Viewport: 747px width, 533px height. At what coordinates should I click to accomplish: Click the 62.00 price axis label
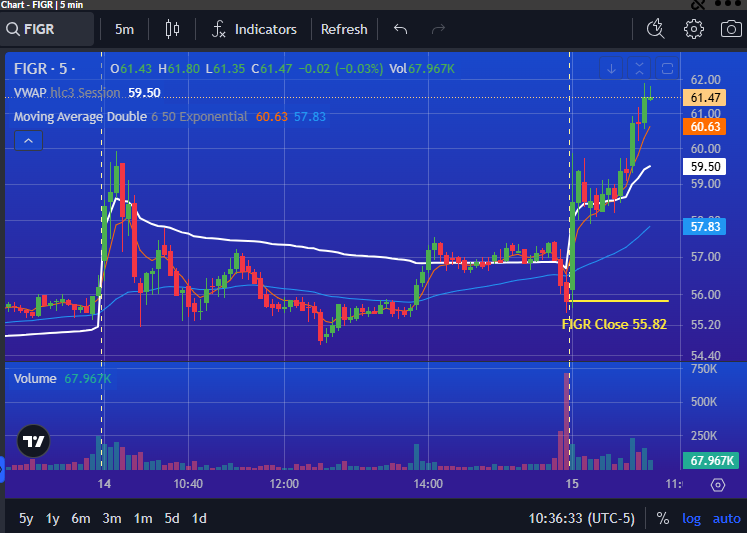[x=706, y=80]
